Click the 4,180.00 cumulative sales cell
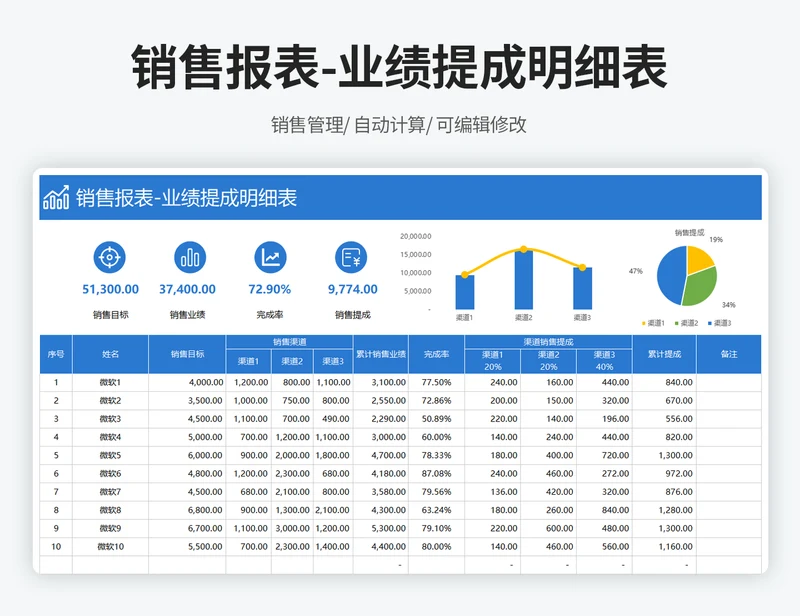Screen dimensions: 800x616 tap(381, 474)
